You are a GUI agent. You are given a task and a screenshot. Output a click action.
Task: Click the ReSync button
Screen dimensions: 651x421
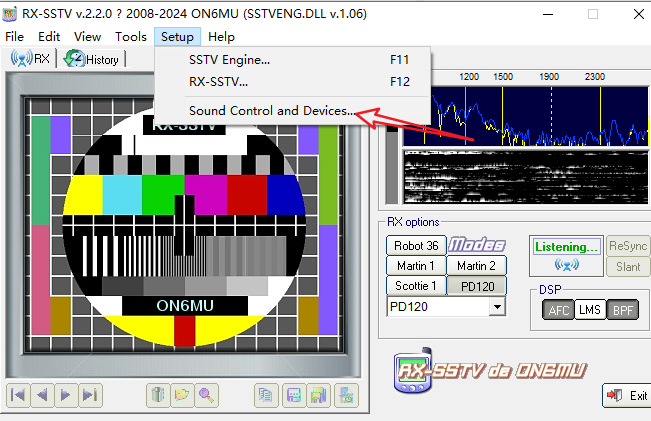(628, 246)
